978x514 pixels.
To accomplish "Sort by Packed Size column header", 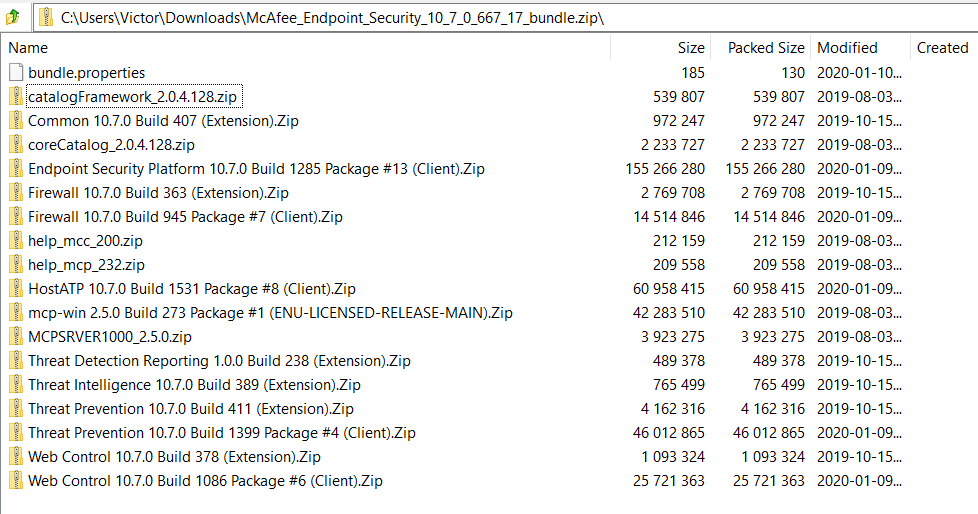I will point(765,48).
